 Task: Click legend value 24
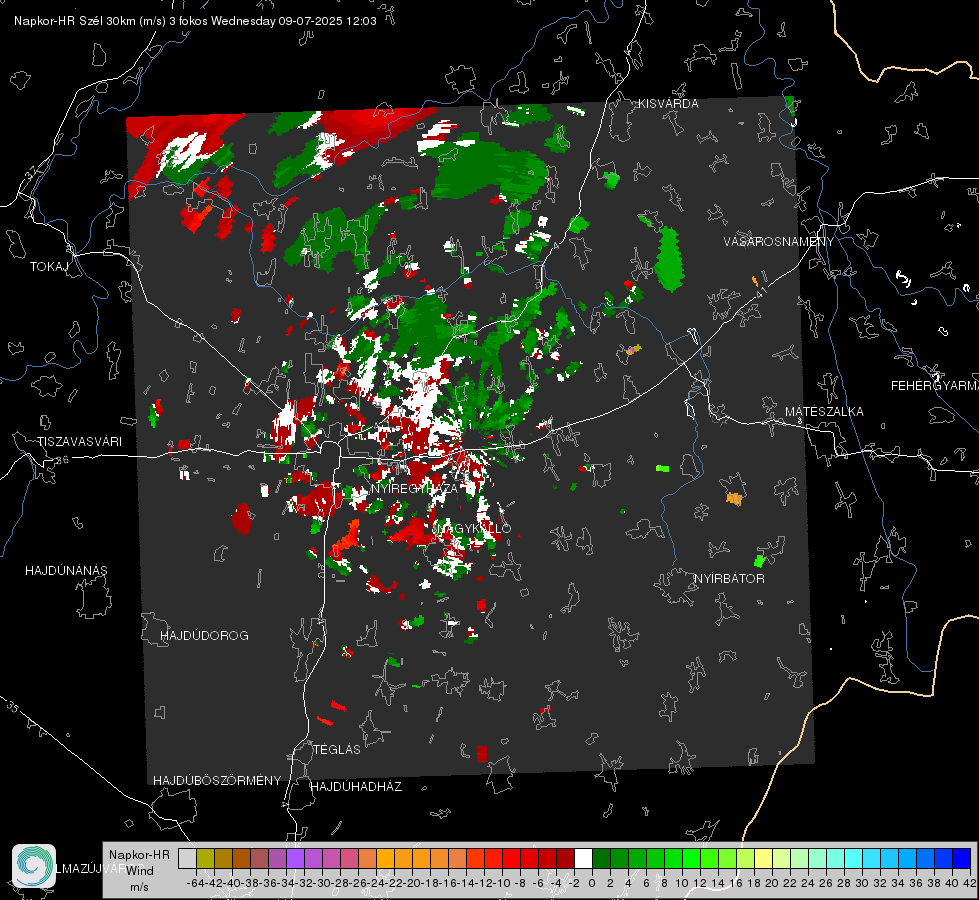[808, 883]
